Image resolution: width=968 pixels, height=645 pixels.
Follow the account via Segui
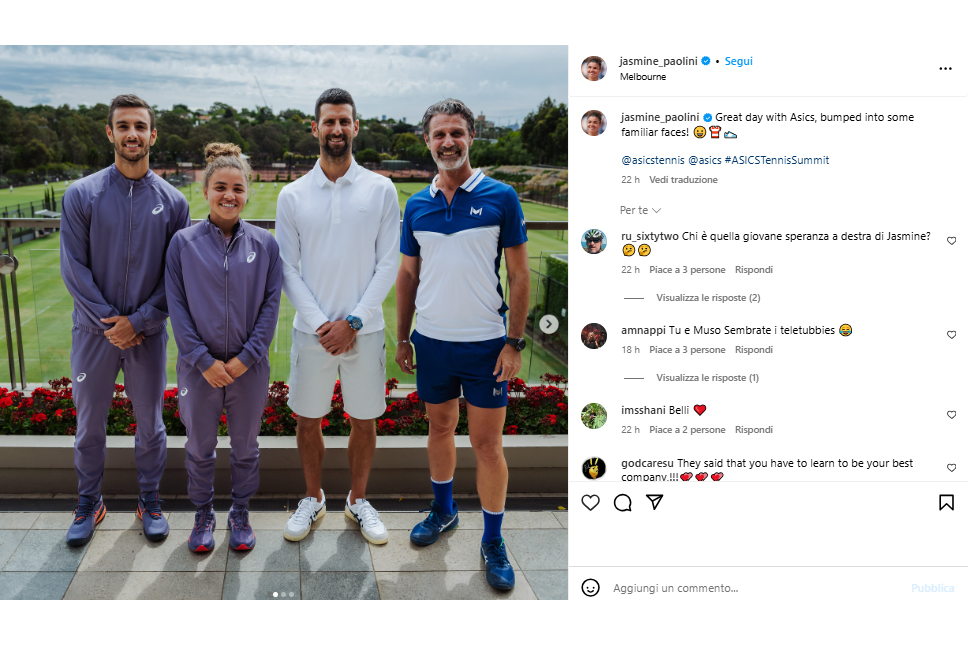[x=738, y=61]
